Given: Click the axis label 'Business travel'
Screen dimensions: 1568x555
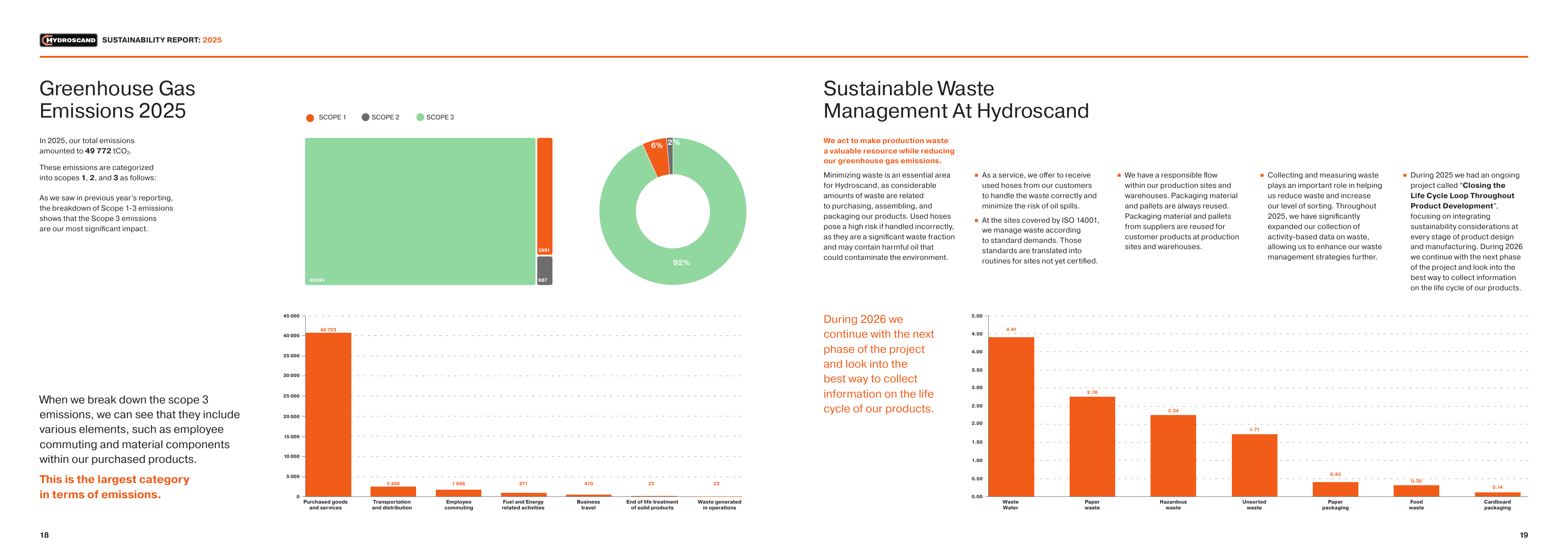Looking at the screenshot, I should 588,505.
